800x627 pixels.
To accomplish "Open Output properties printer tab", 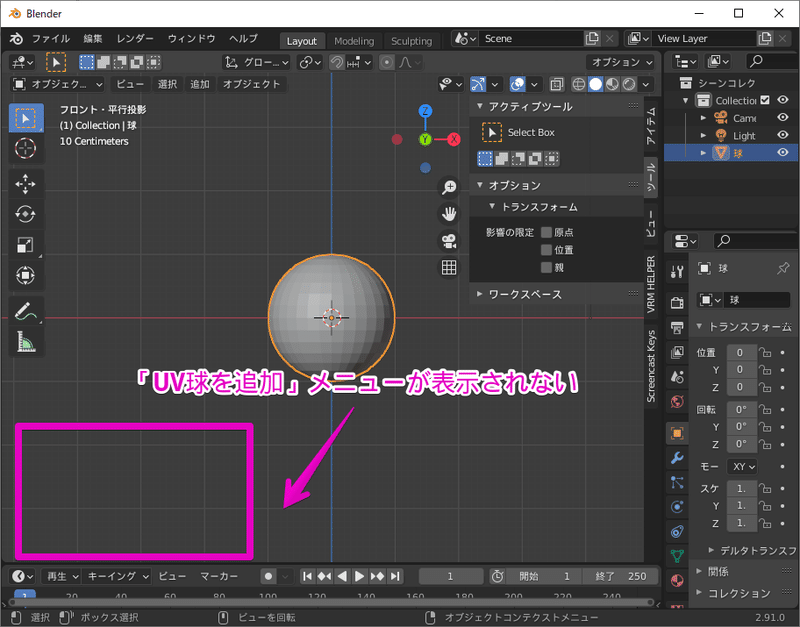I will coord(677,327).
